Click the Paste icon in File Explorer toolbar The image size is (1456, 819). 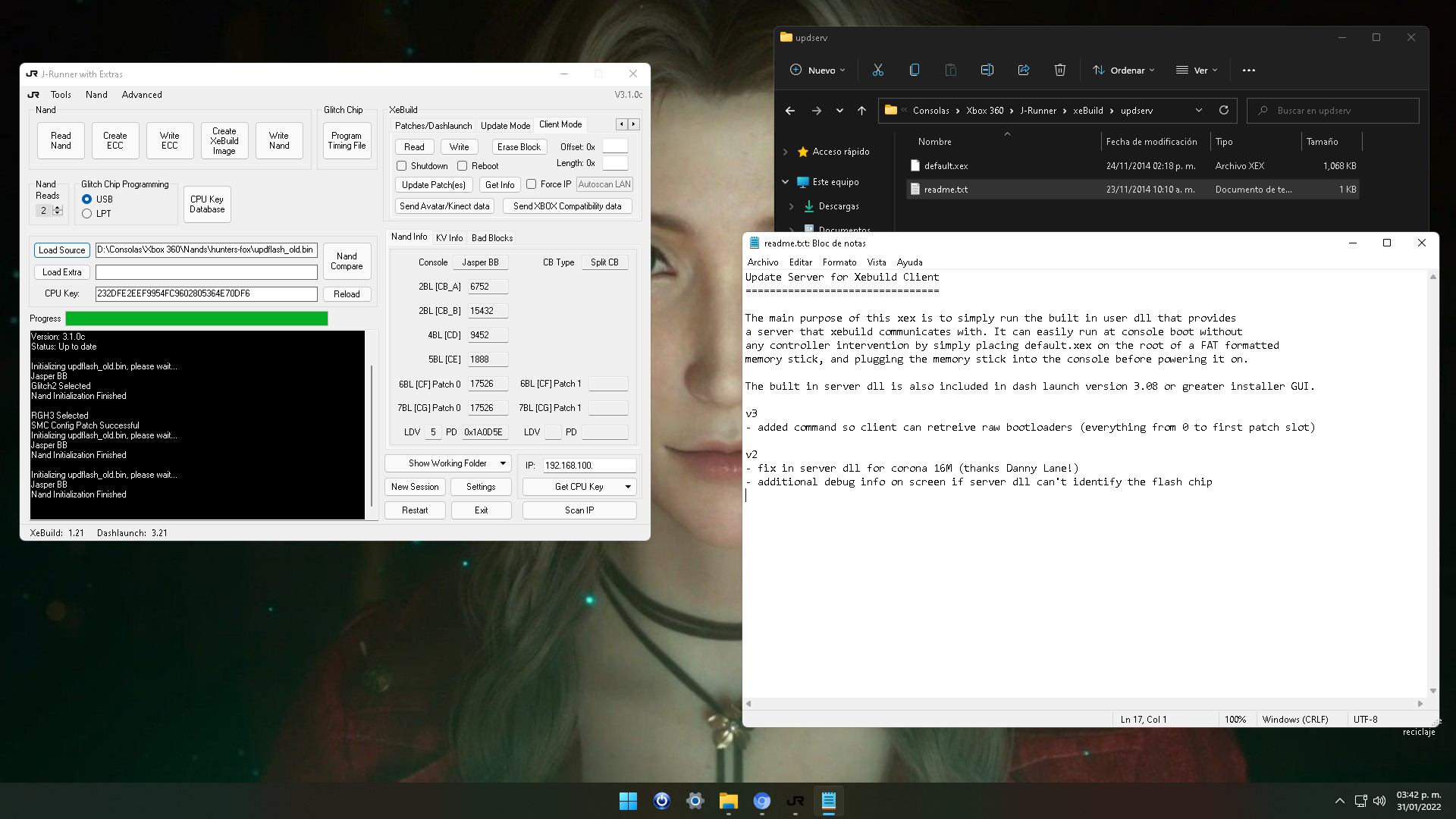(950, 70)
